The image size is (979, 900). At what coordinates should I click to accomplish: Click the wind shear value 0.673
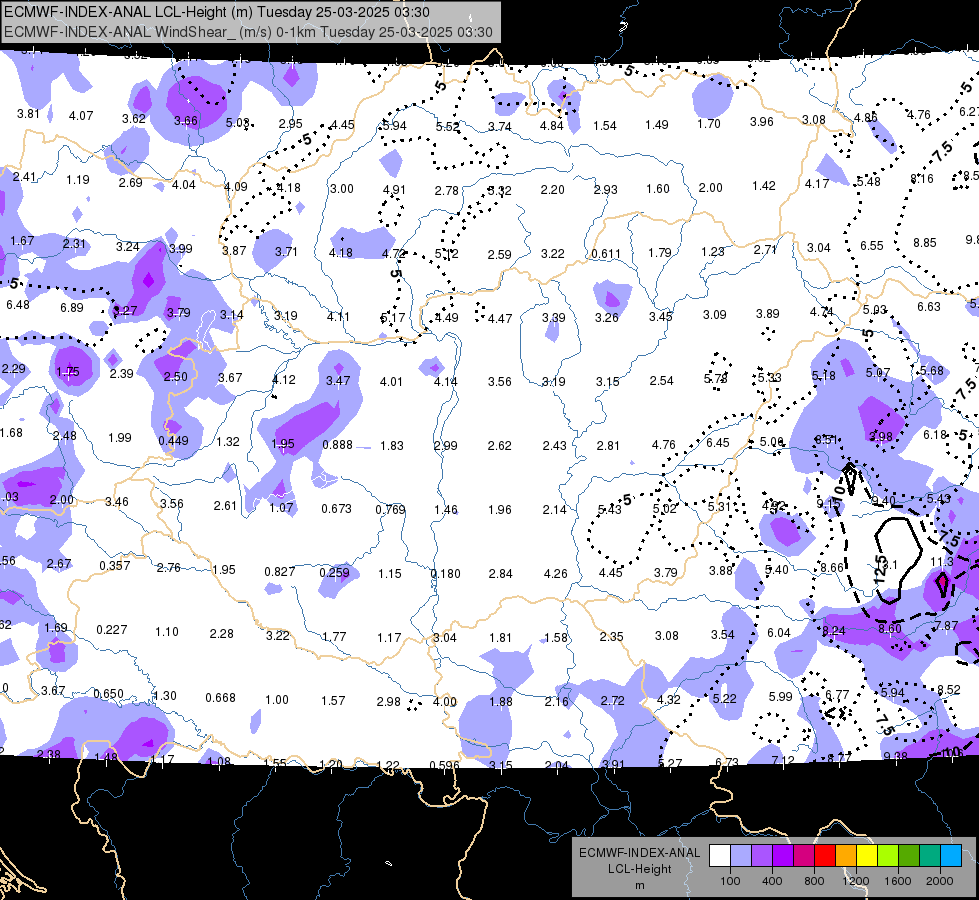(337, 509)
